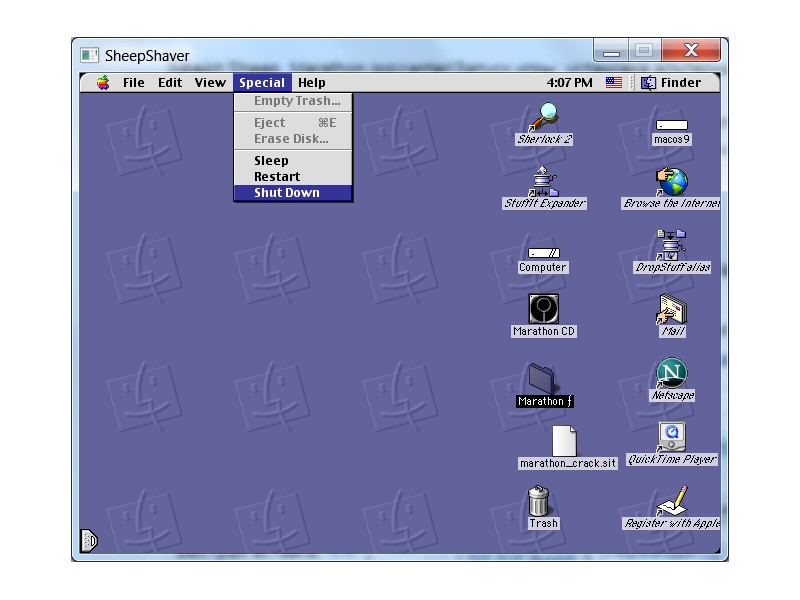Open the View menu
The height and width of the screenshot is (600, 800).
point(210,83)
